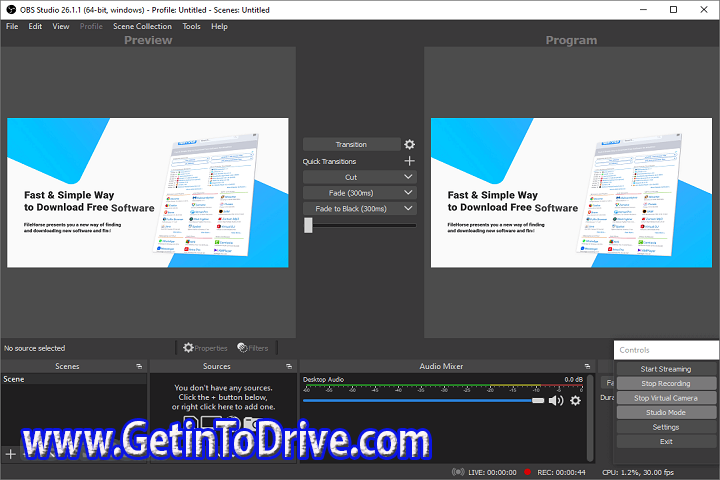This screenshot has width=720, height=480.
Task: Expand the Fade (300ms) dropdown arrow
Action: [x=408, y=193]
